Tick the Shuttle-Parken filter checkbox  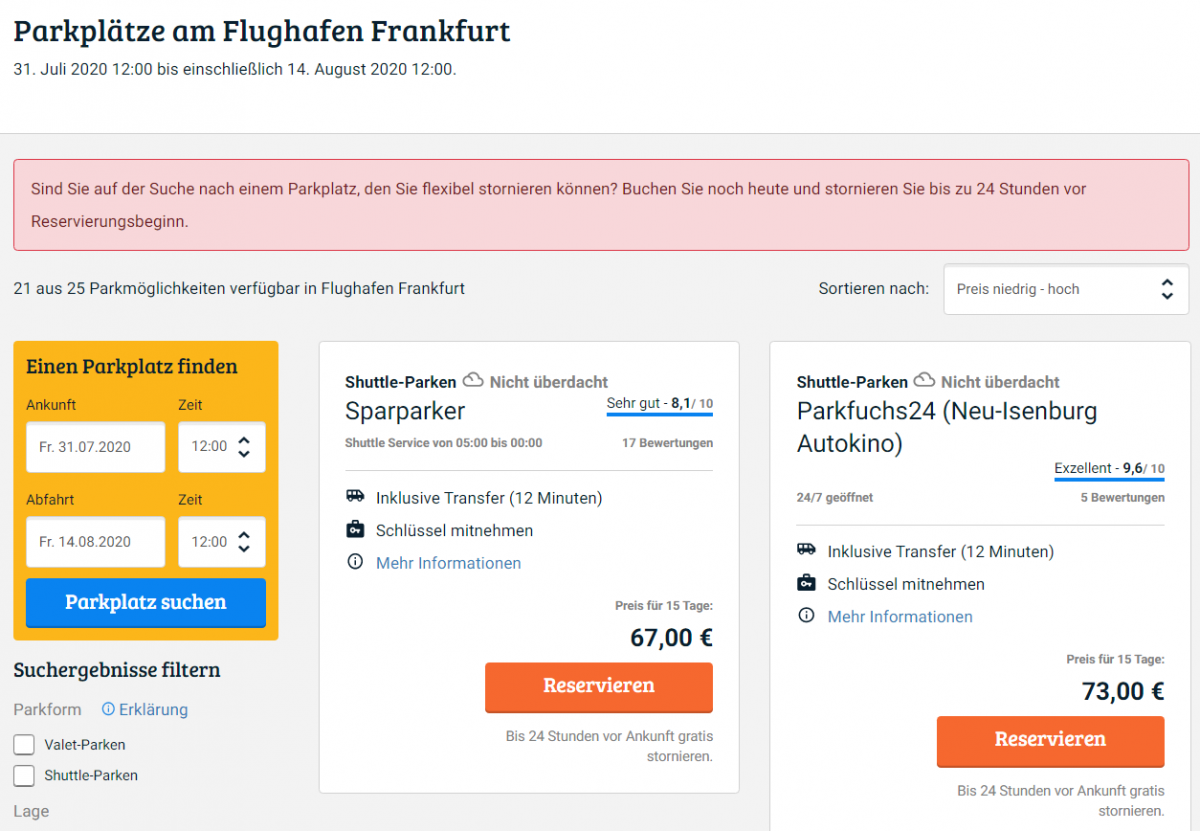pyautogui.click(x=24, y=775)
